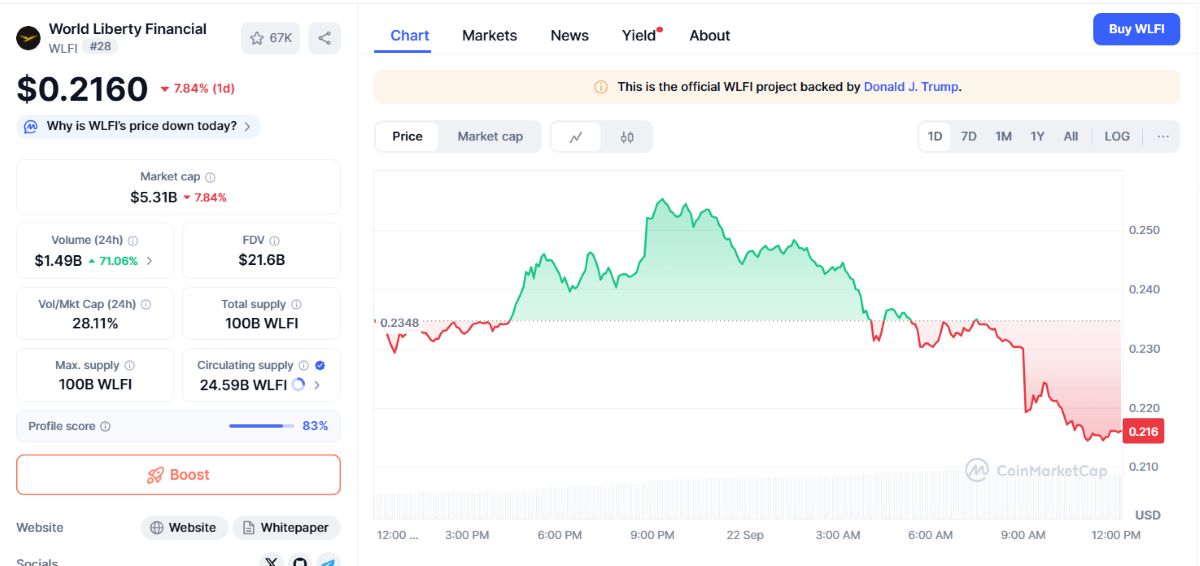Open the Telegram social icon
The width and height of the screenshot is (1200, 566).
point(328,562)
